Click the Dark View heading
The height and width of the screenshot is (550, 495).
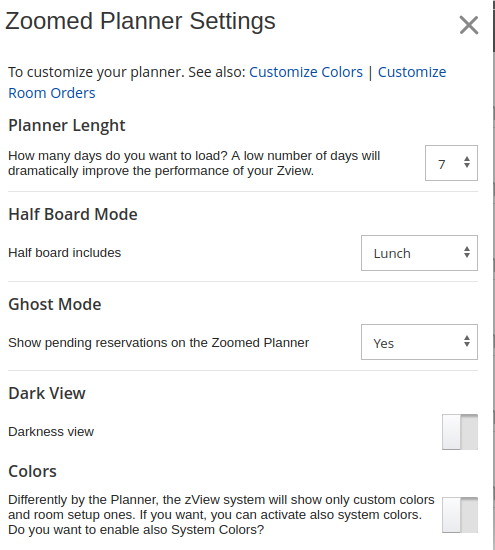point(47,393)
